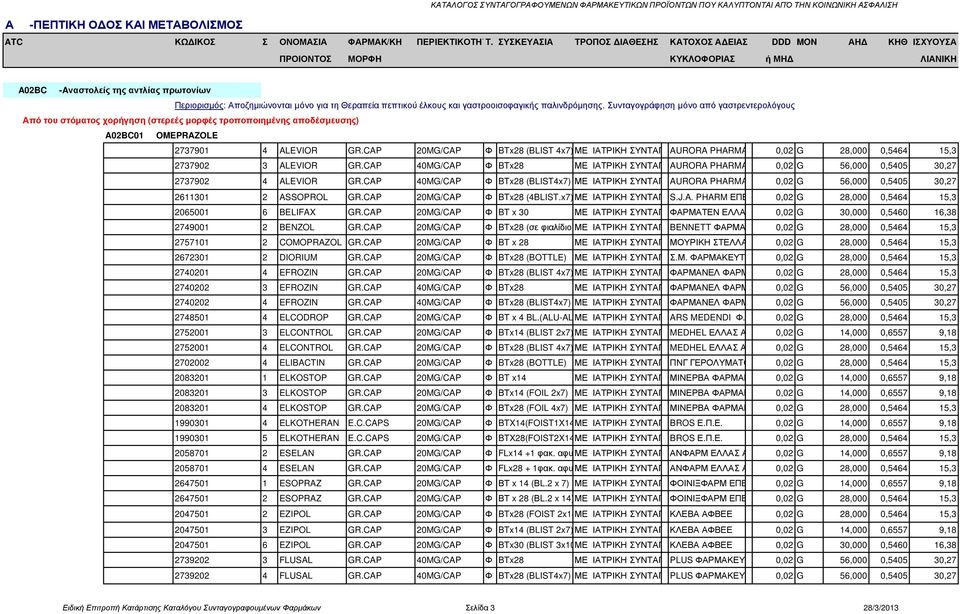The height and width of the screenshot is (614, 960).
Task: Click packaging 'BTx28 (FOIL 4x7)'
Action: pyautogui.click(x=533, y=408)
